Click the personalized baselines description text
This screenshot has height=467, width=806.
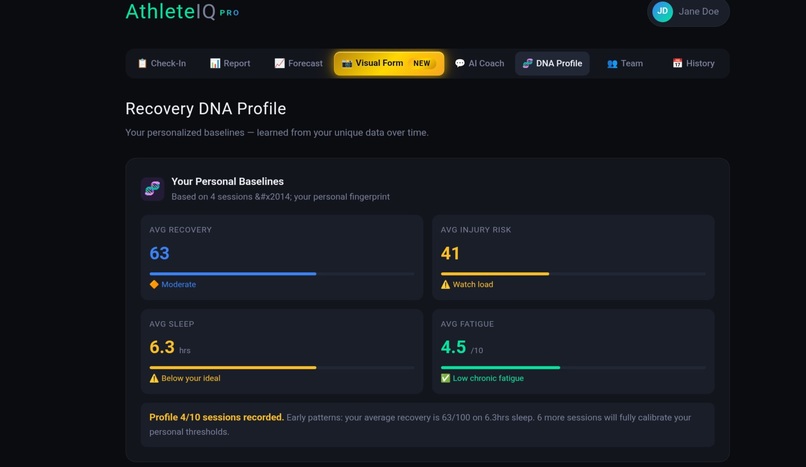277,133
